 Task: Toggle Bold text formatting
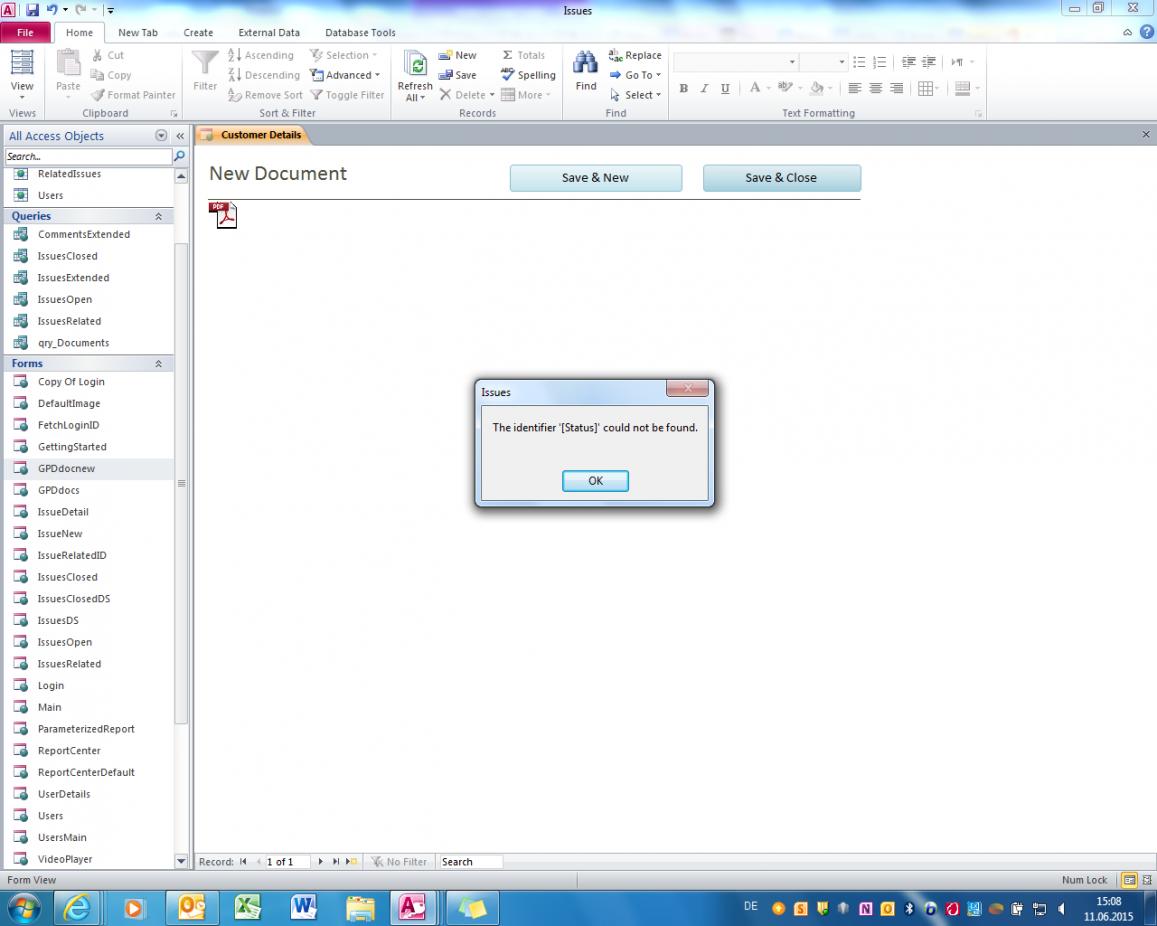pyautogui.click(x=684, y=89)
